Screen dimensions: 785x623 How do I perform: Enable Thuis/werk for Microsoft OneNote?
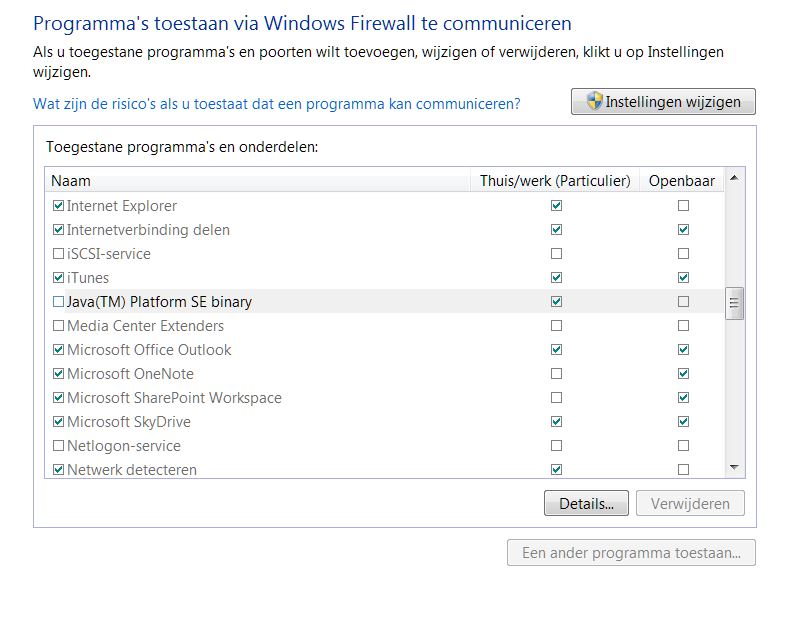(x=556, y=374)
